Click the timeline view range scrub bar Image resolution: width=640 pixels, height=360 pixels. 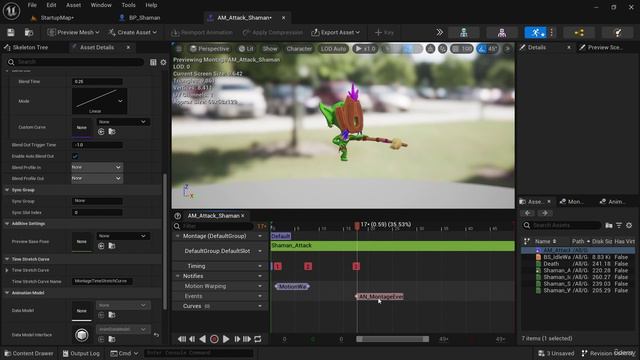(x=392, y=339)
